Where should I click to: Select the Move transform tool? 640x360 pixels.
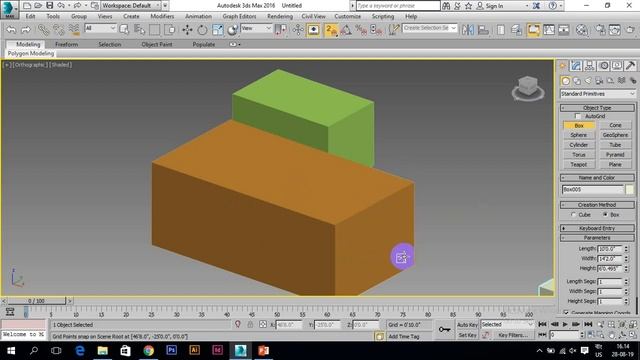187,29
